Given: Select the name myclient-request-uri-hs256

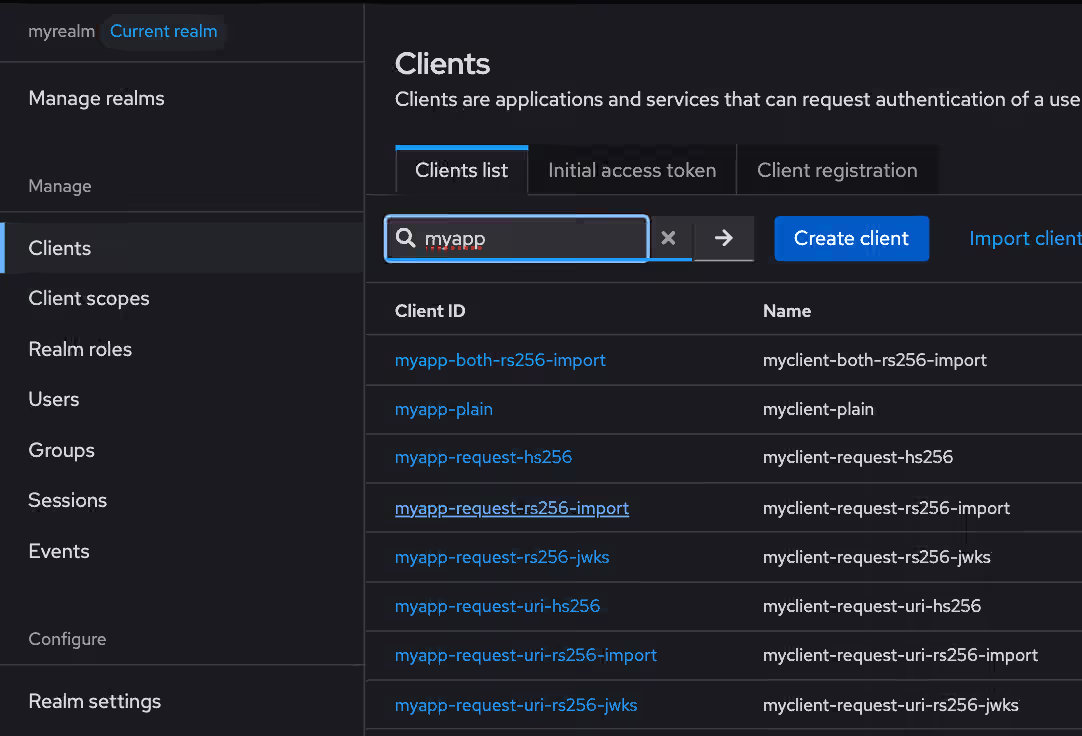Looking at the screenshot, I should point(872,606).
